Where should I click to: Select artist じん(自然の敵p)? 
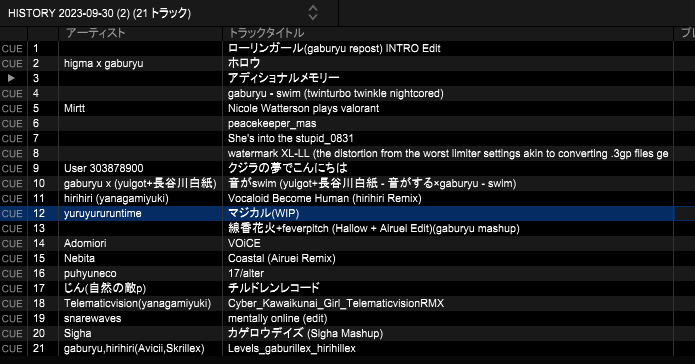[x=105, y=288]
